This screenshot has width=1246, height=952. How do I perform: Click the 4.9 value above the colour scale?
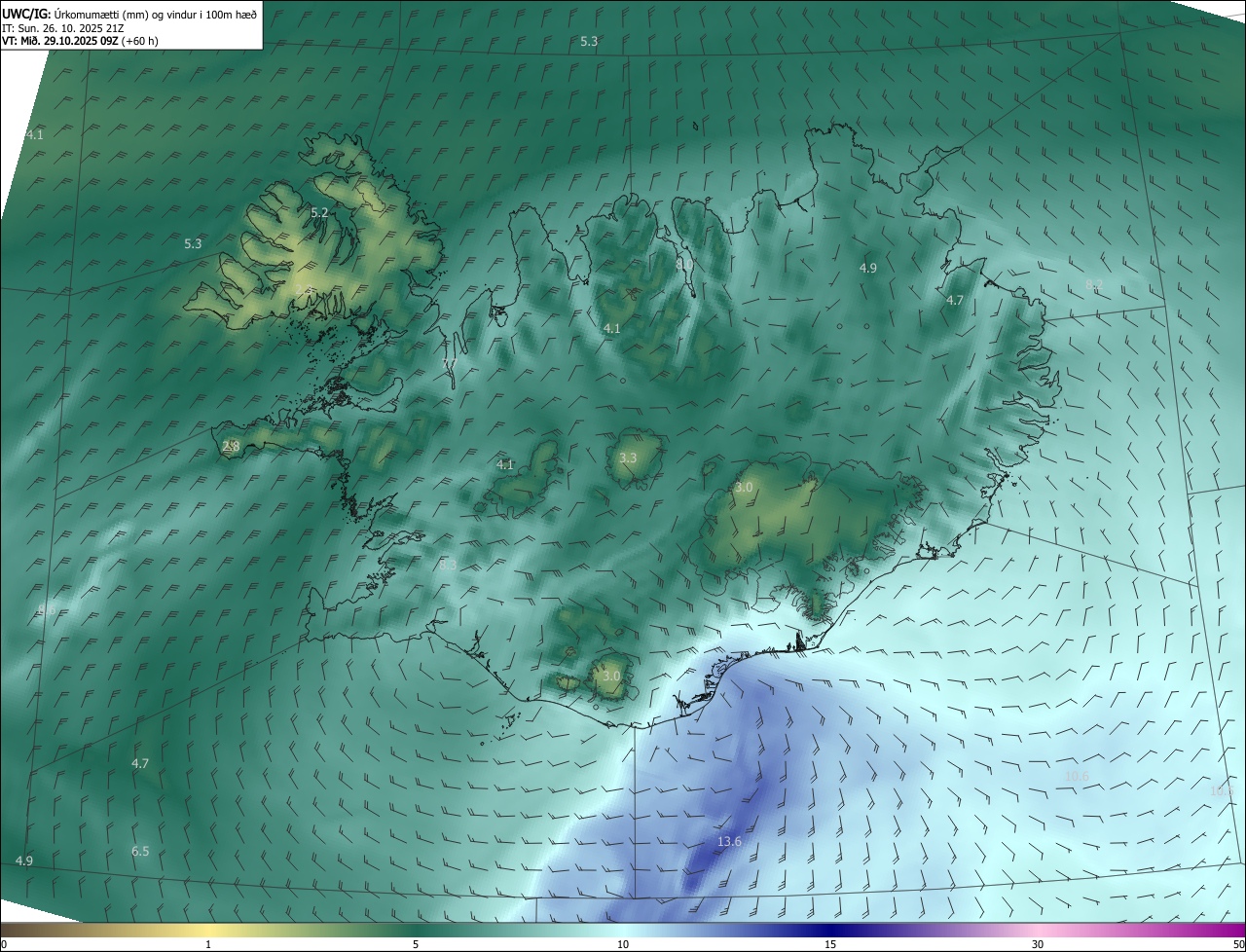pos(24,860)
